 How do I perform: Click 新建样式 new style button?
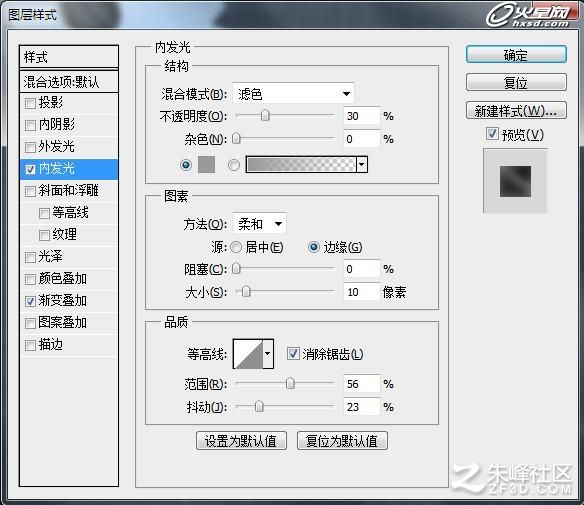click(516, 111)
